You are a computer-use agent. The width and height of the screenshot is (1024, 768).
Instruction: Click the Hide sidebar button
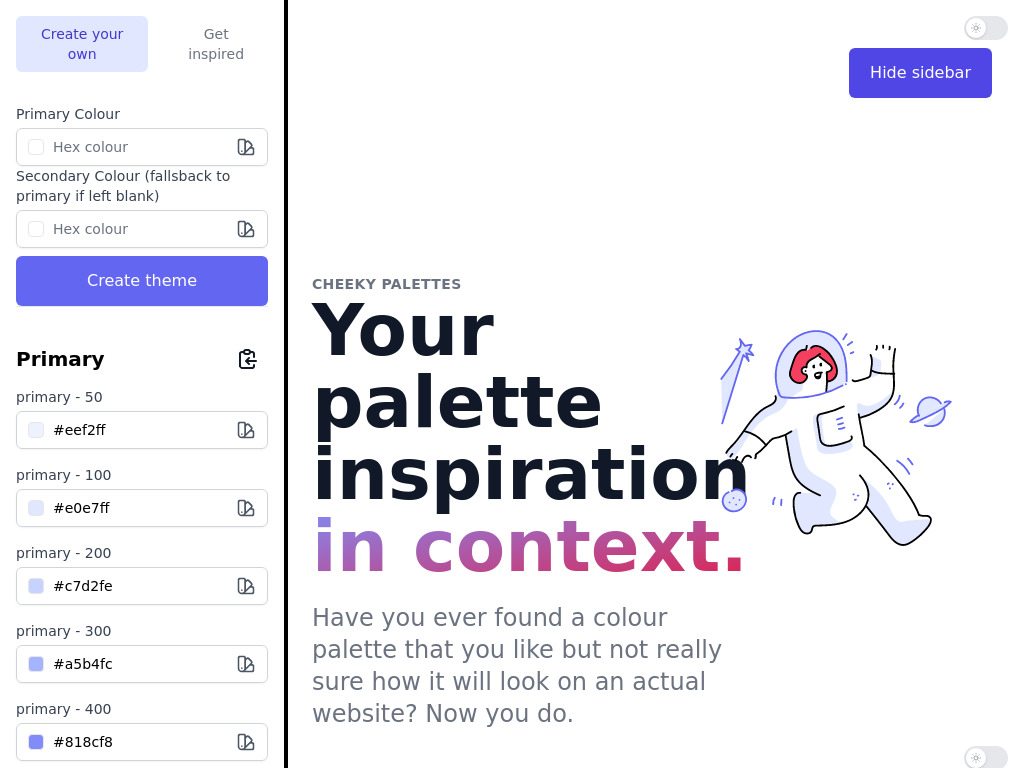click(920, 72)
